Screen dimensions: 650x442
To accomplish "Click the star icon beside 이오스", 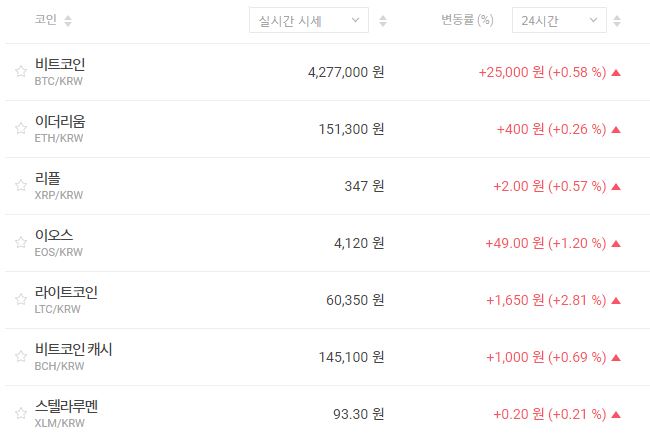I will pyautogui.click(x=20, y=242).
